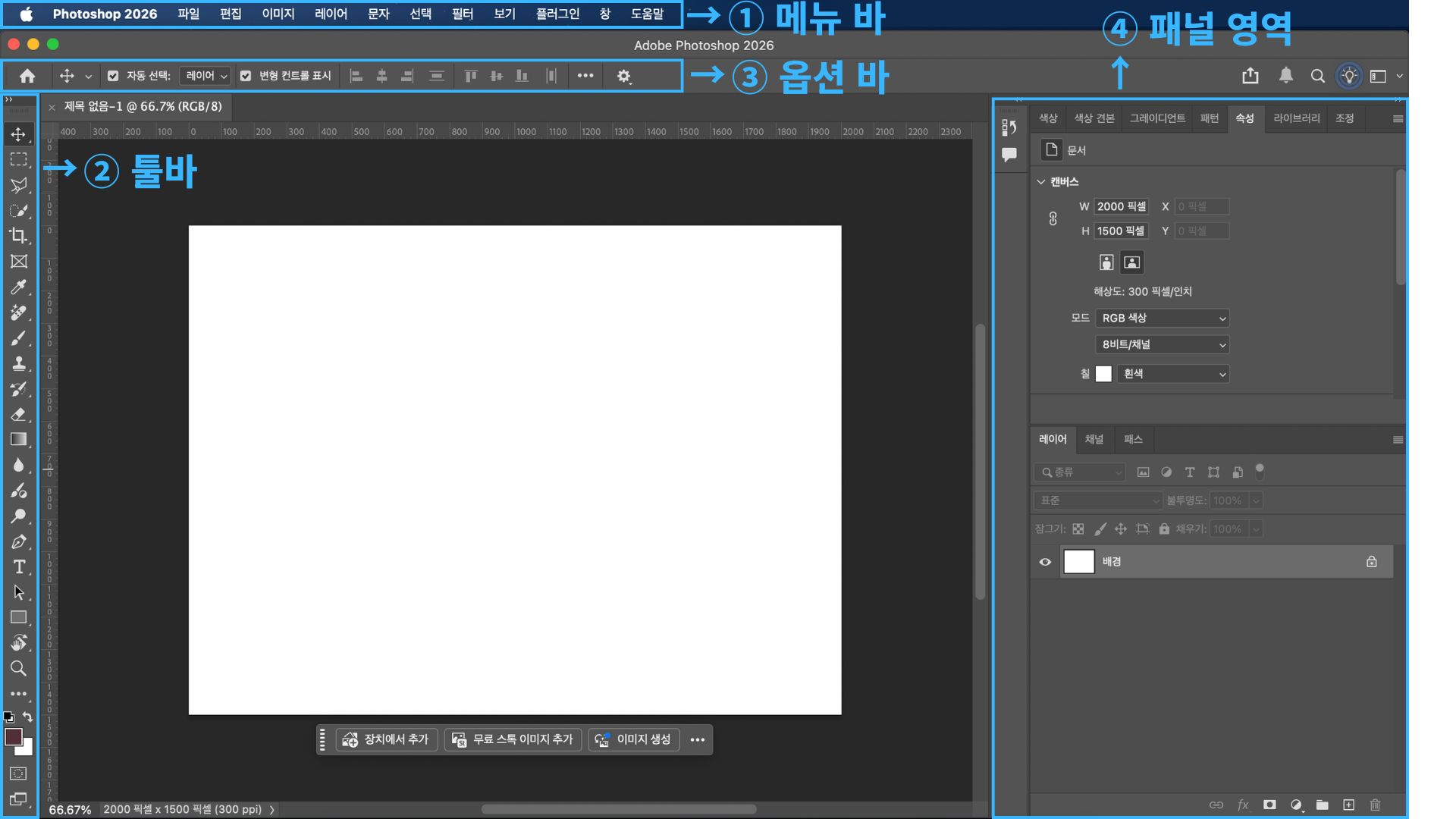Viewport: 1456px width, 819px height.
Task: Switch to the 색상 견본 tab
Action: click(x=1094, y=118)
